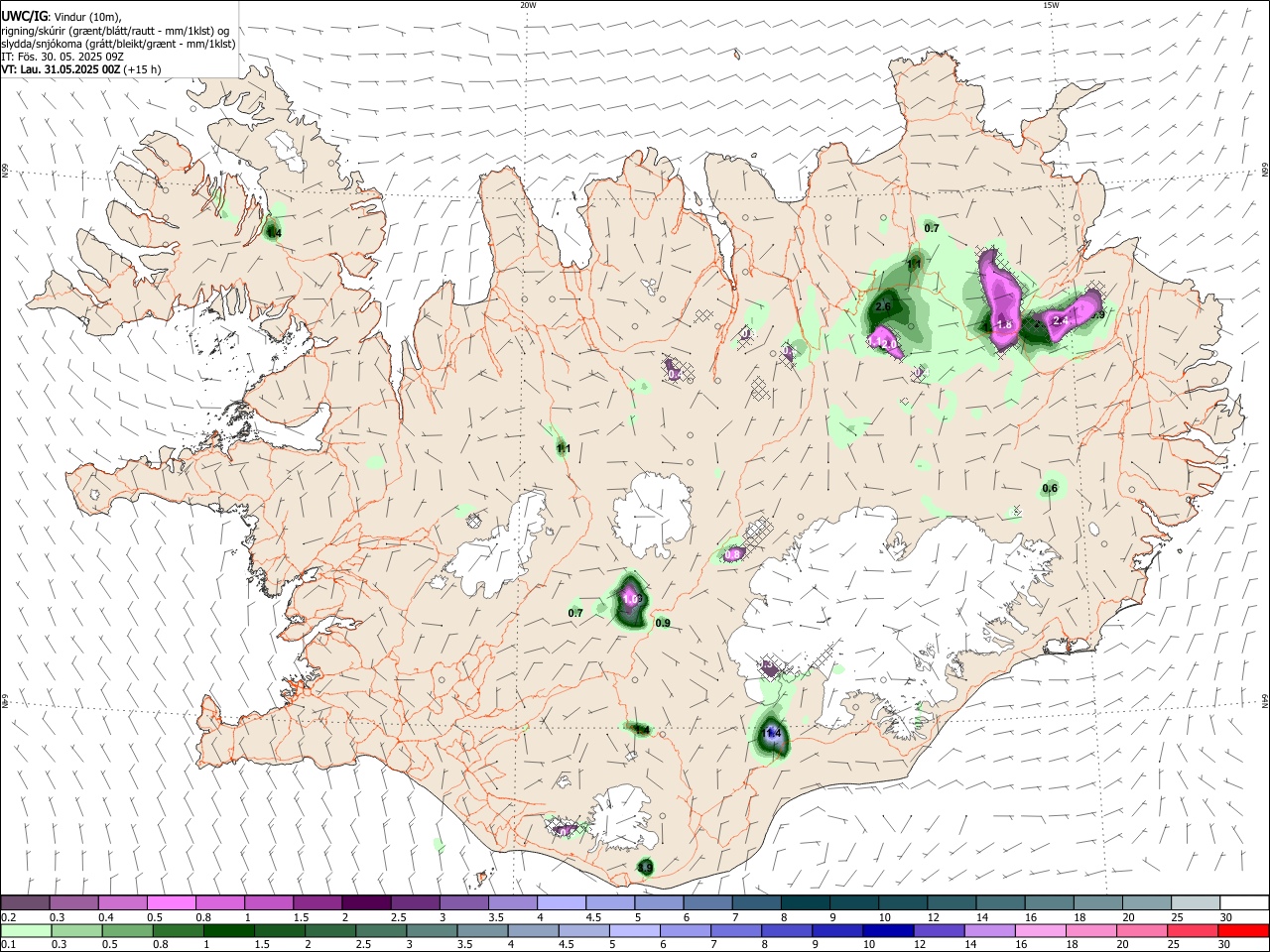This screenshot has height=952, width=1270.
Task: Pick the 1.5–2 purple snow legend swatch
Action: click(317, 903)
